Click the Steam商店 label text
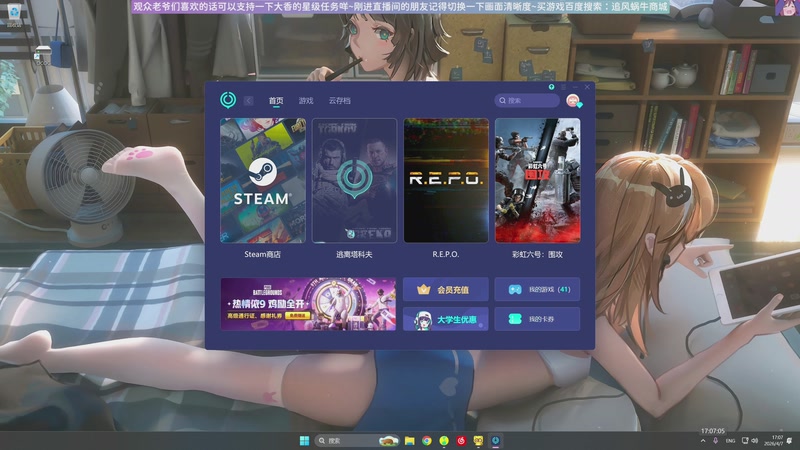This screenshot has width=800, height=450. pos(262,254)
